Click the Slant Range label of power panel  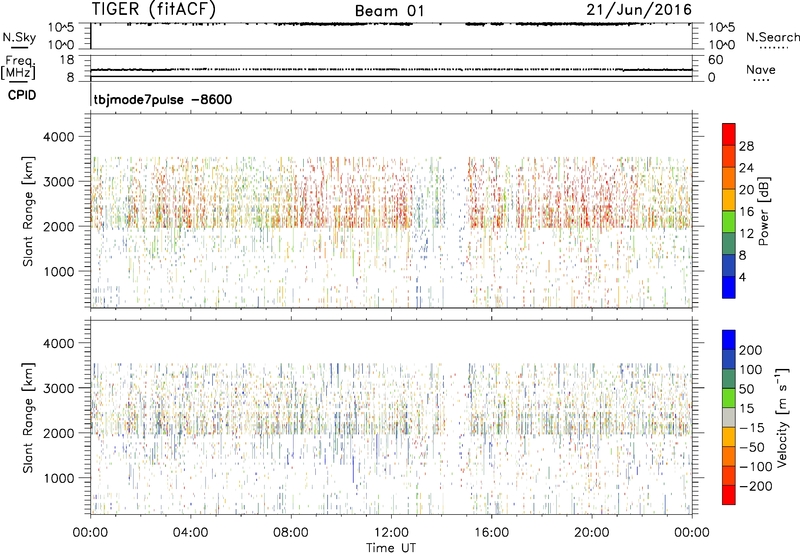[x=28, y=211]
